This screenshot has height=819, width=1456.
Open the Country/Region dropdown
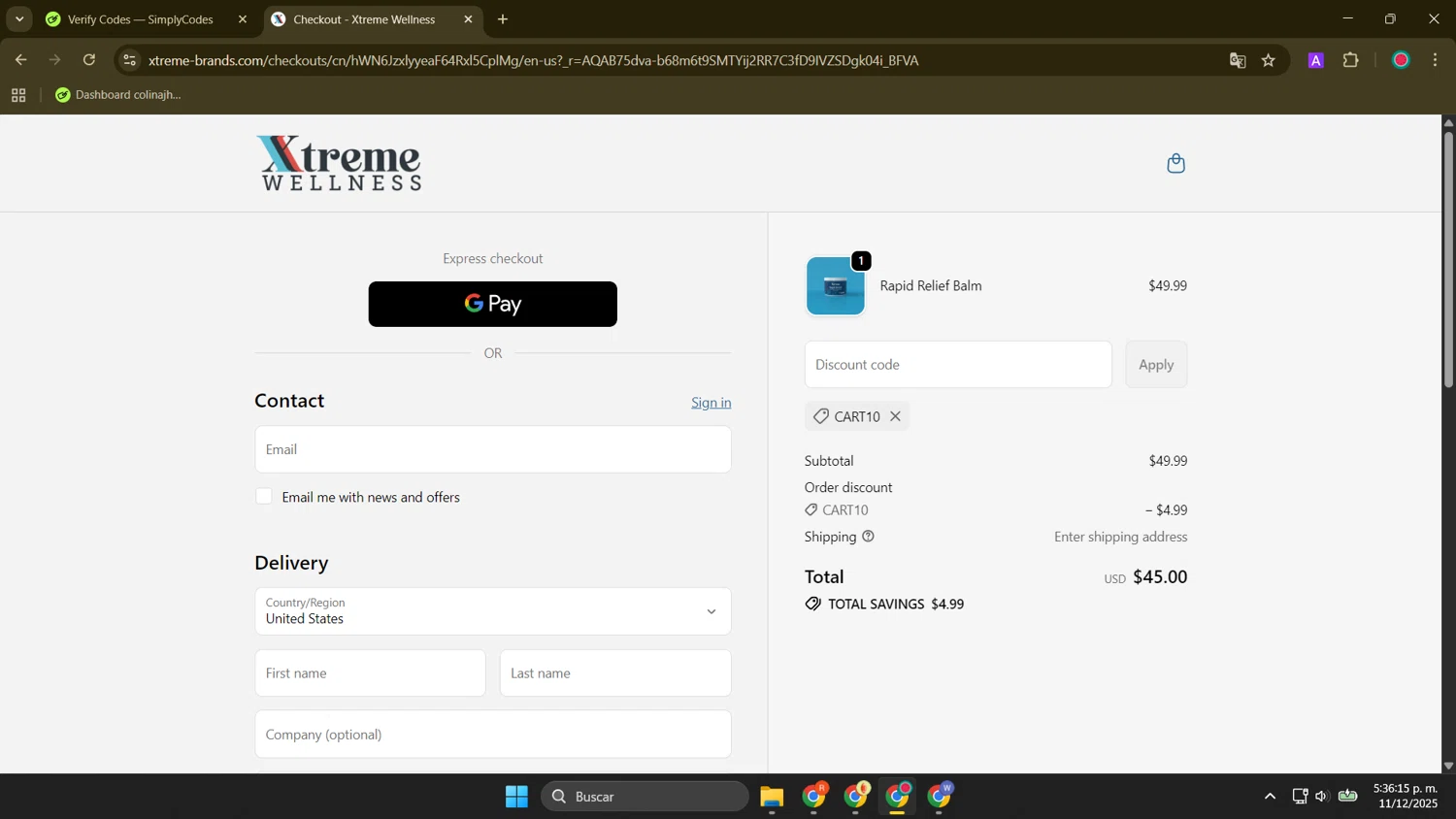(492, 611)
